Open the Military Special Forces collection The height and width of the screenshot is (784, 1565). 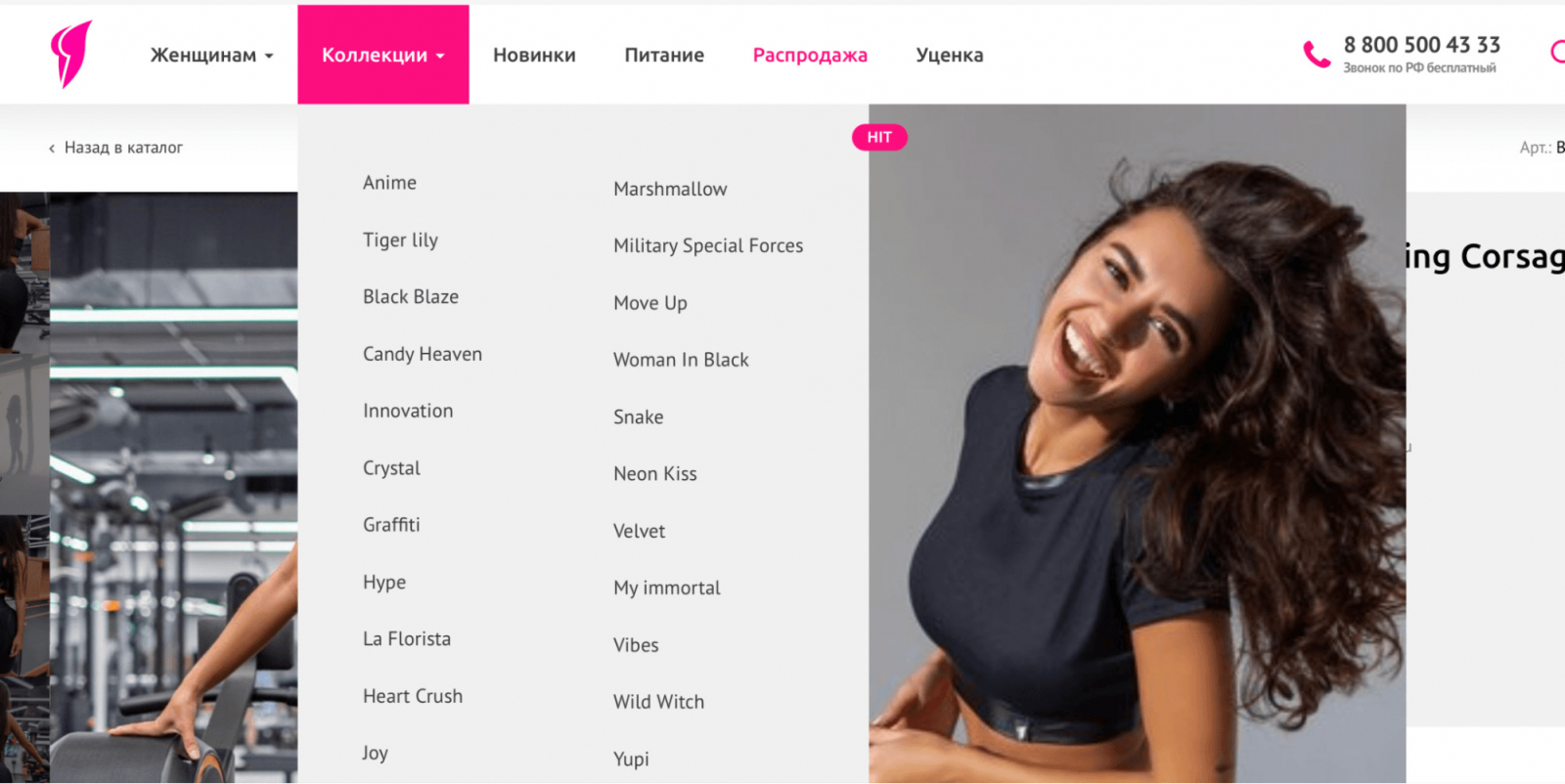pos(708,246)
